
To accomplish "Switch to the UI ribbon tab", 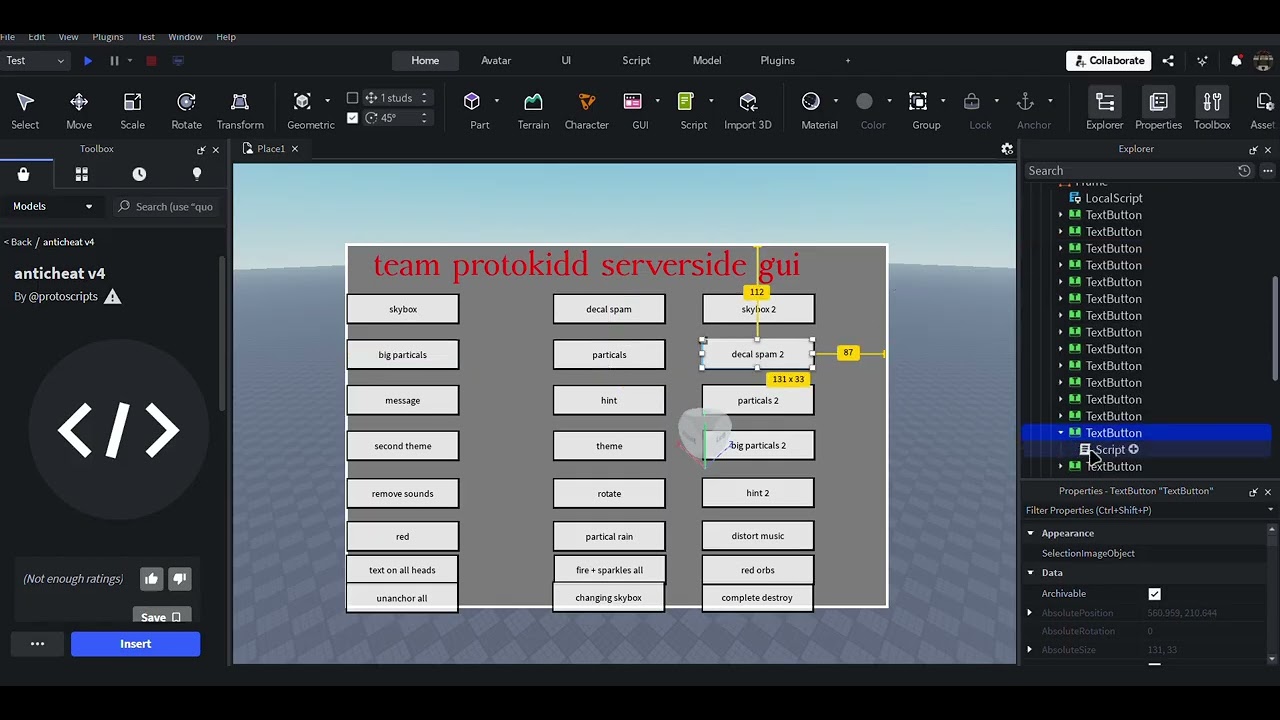I will tap(566, 61).
